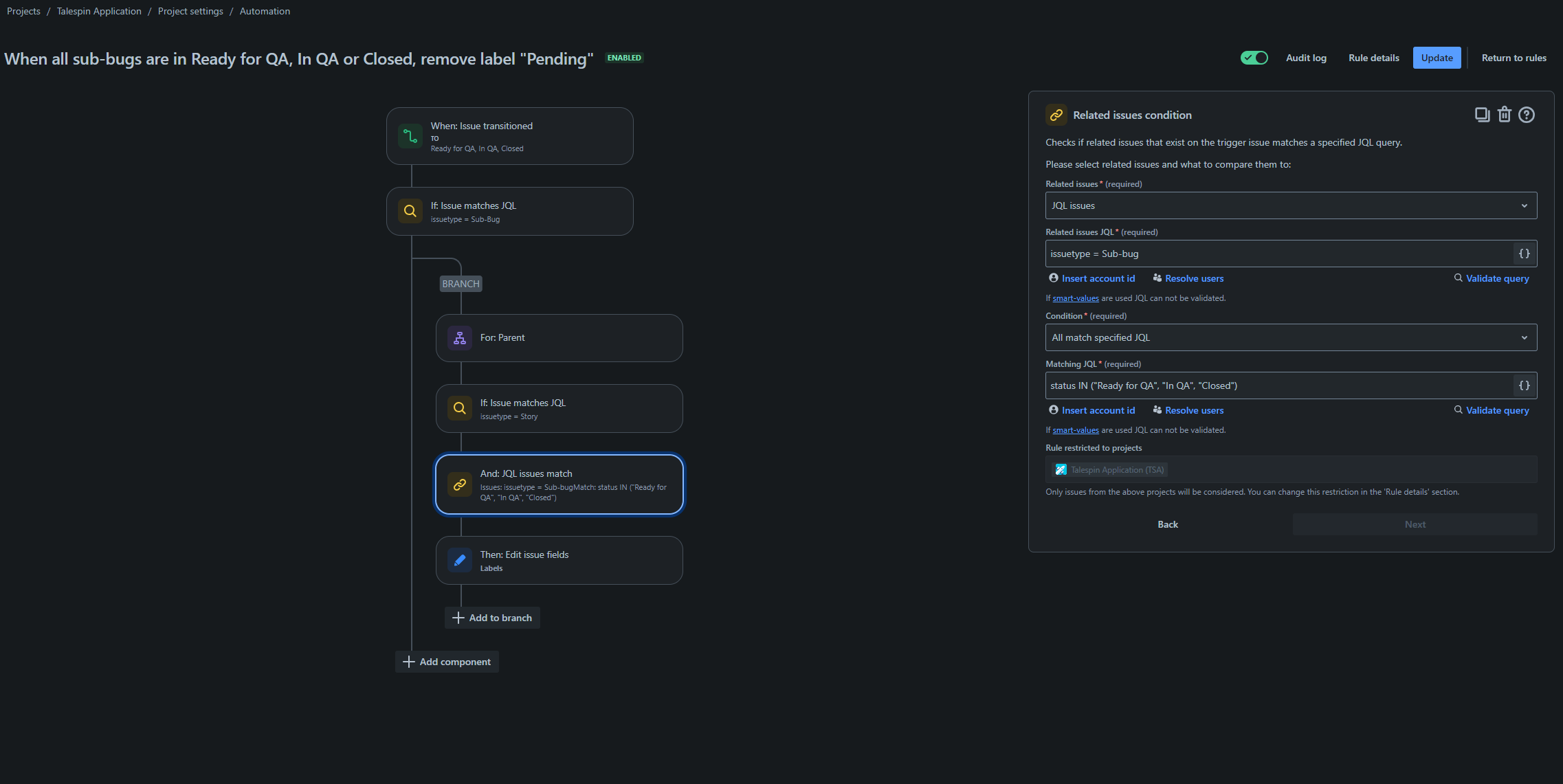Screen dimensions: 1563x784
Task: Click the link icon in JQL issues match
Action: click(x=460, y=484)
